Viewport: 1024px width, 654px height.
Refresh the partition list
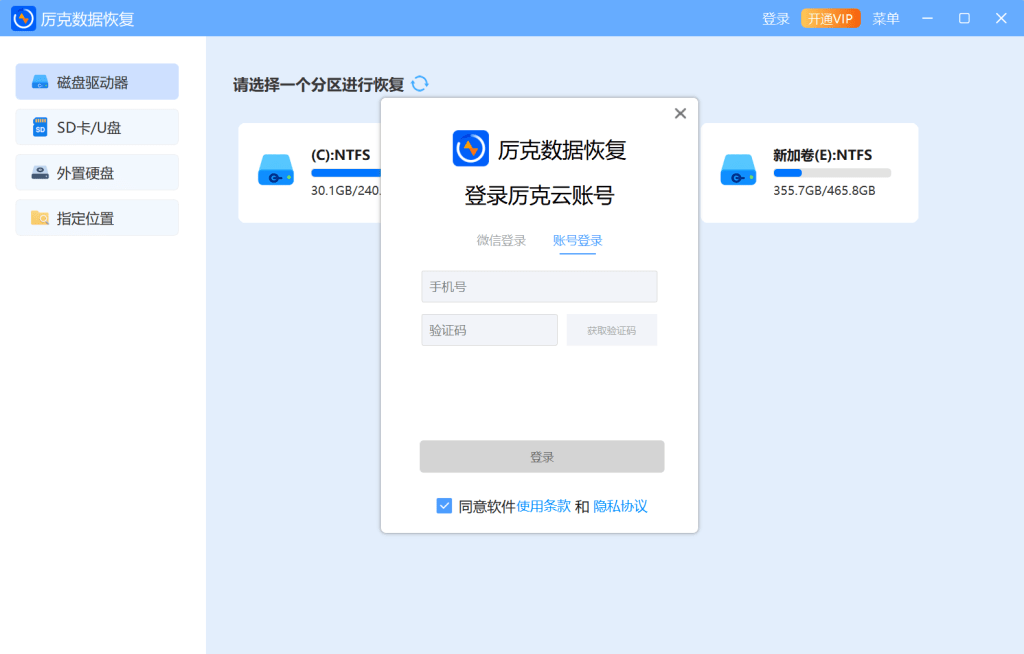[420, 84]
